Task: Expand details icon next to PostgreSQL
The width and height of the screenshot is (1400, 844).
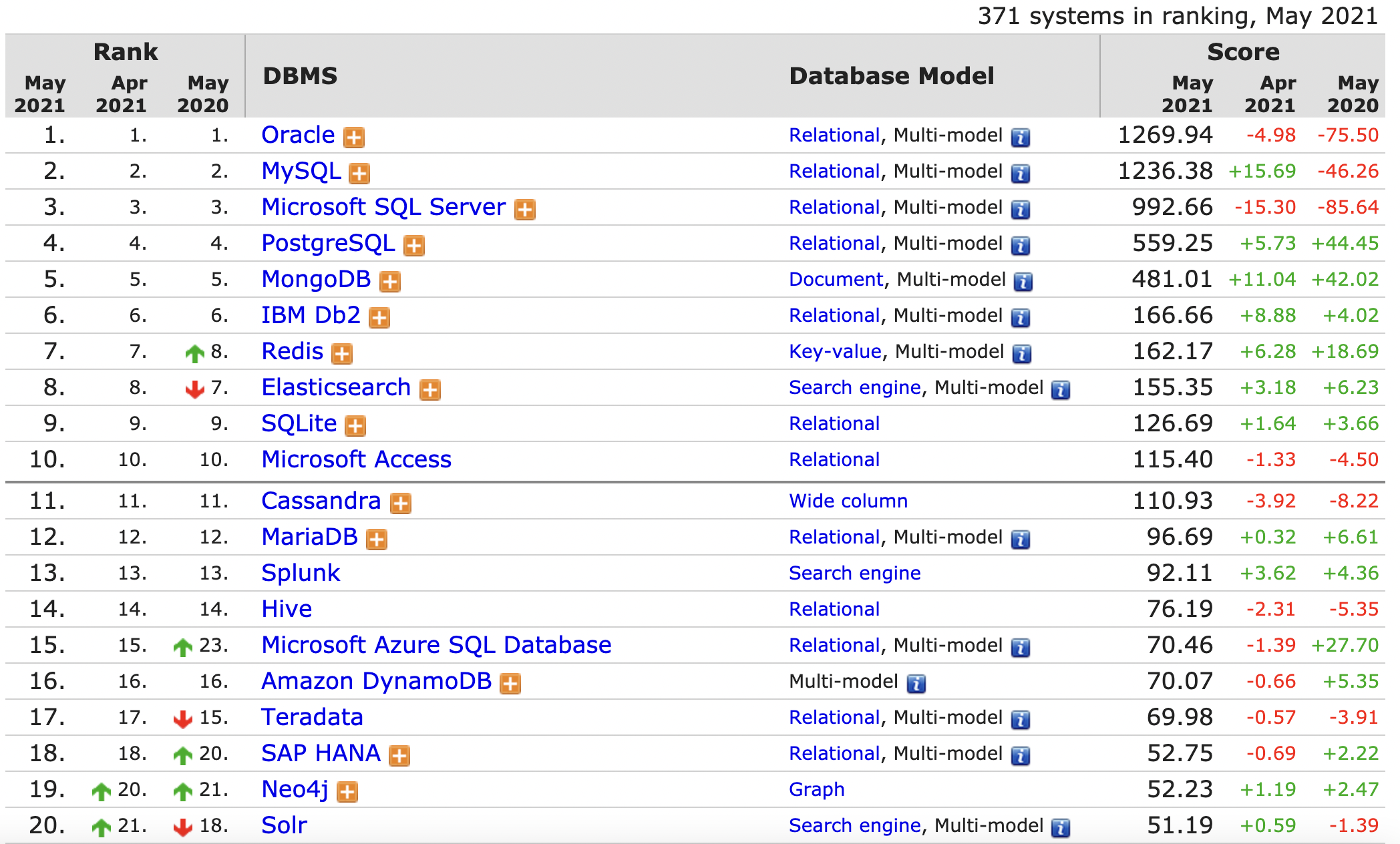Action: pos(414,246)
